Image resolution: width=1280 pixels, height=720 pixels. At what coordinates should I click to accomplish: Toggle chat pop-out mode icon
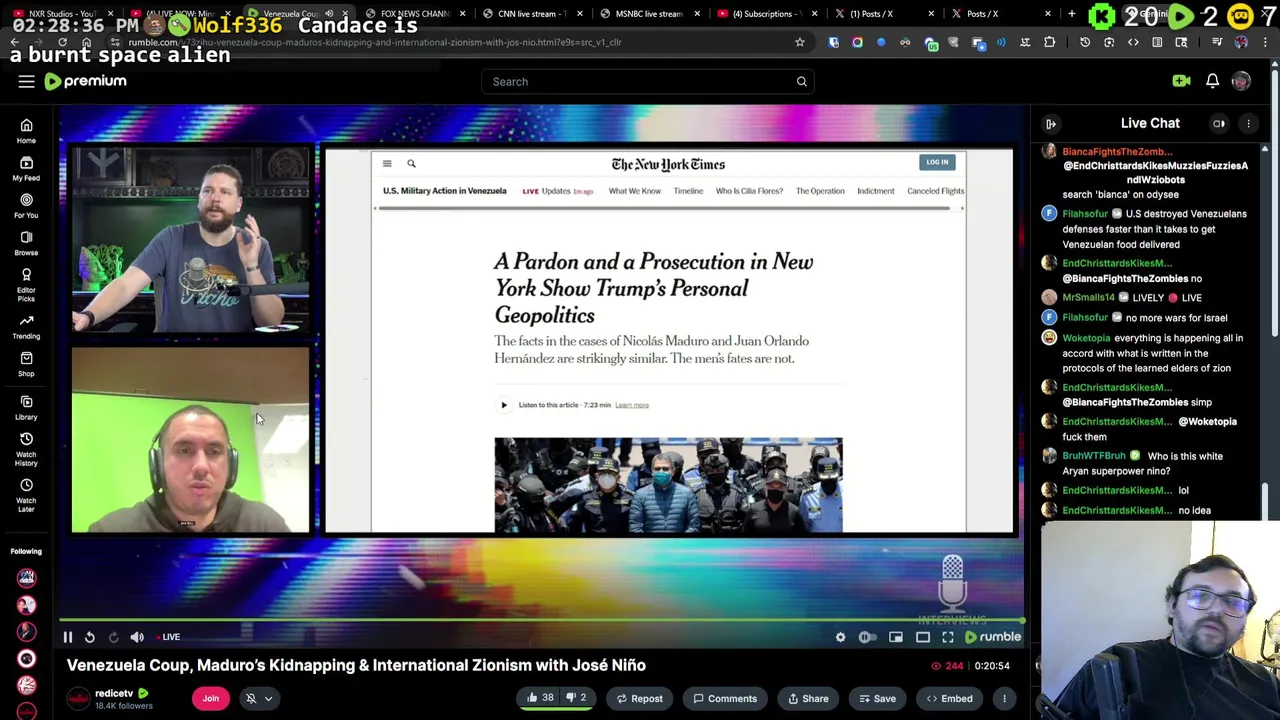1219,123
